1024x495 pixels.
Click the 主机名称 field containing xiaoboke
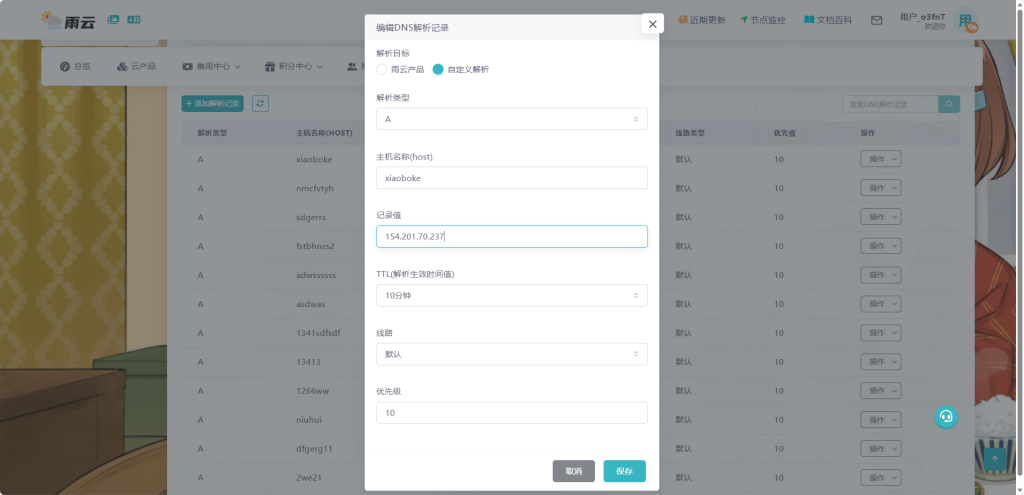(x=511, y=177)
